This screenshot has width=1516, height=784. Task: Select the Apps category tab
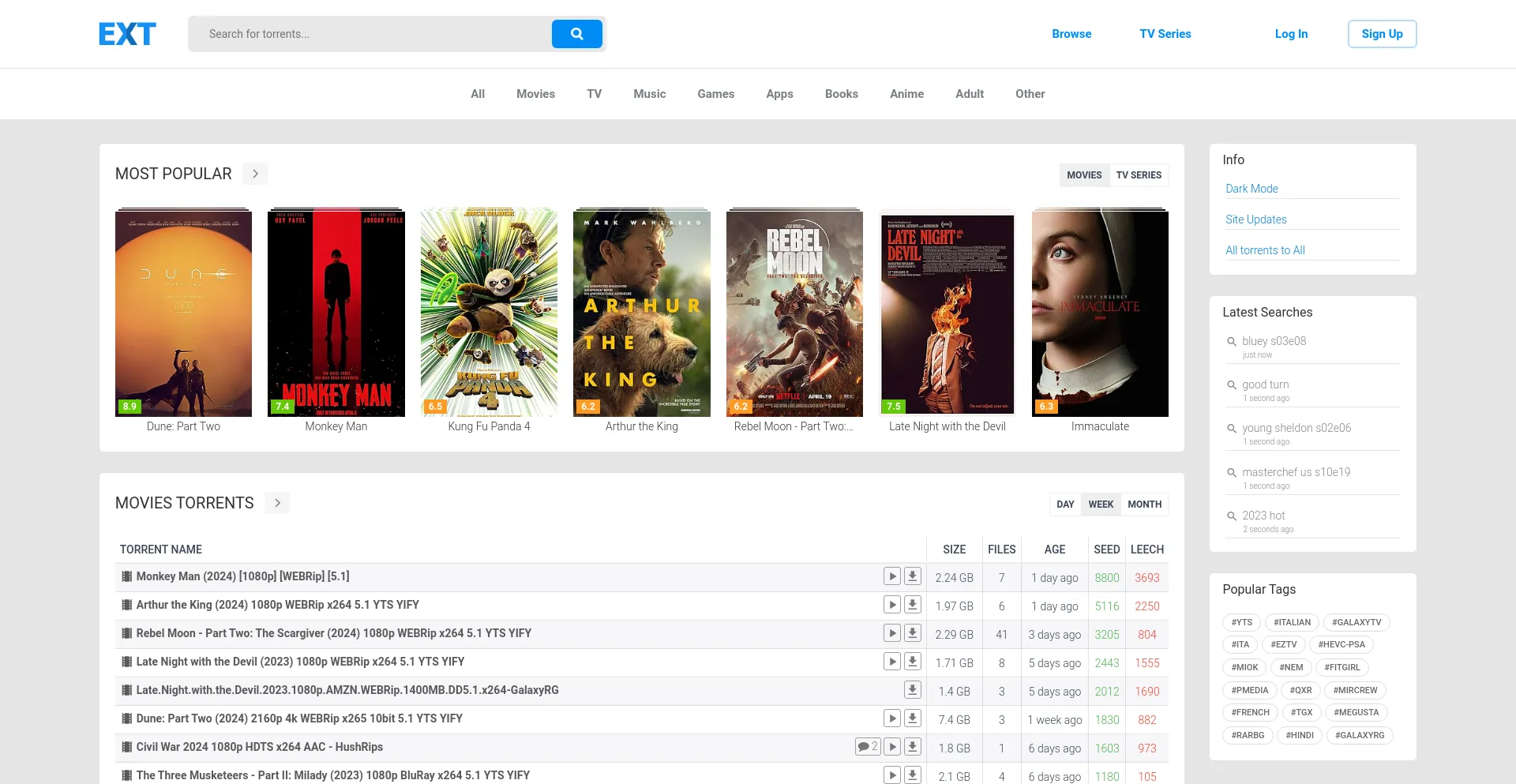pos(779,94)
